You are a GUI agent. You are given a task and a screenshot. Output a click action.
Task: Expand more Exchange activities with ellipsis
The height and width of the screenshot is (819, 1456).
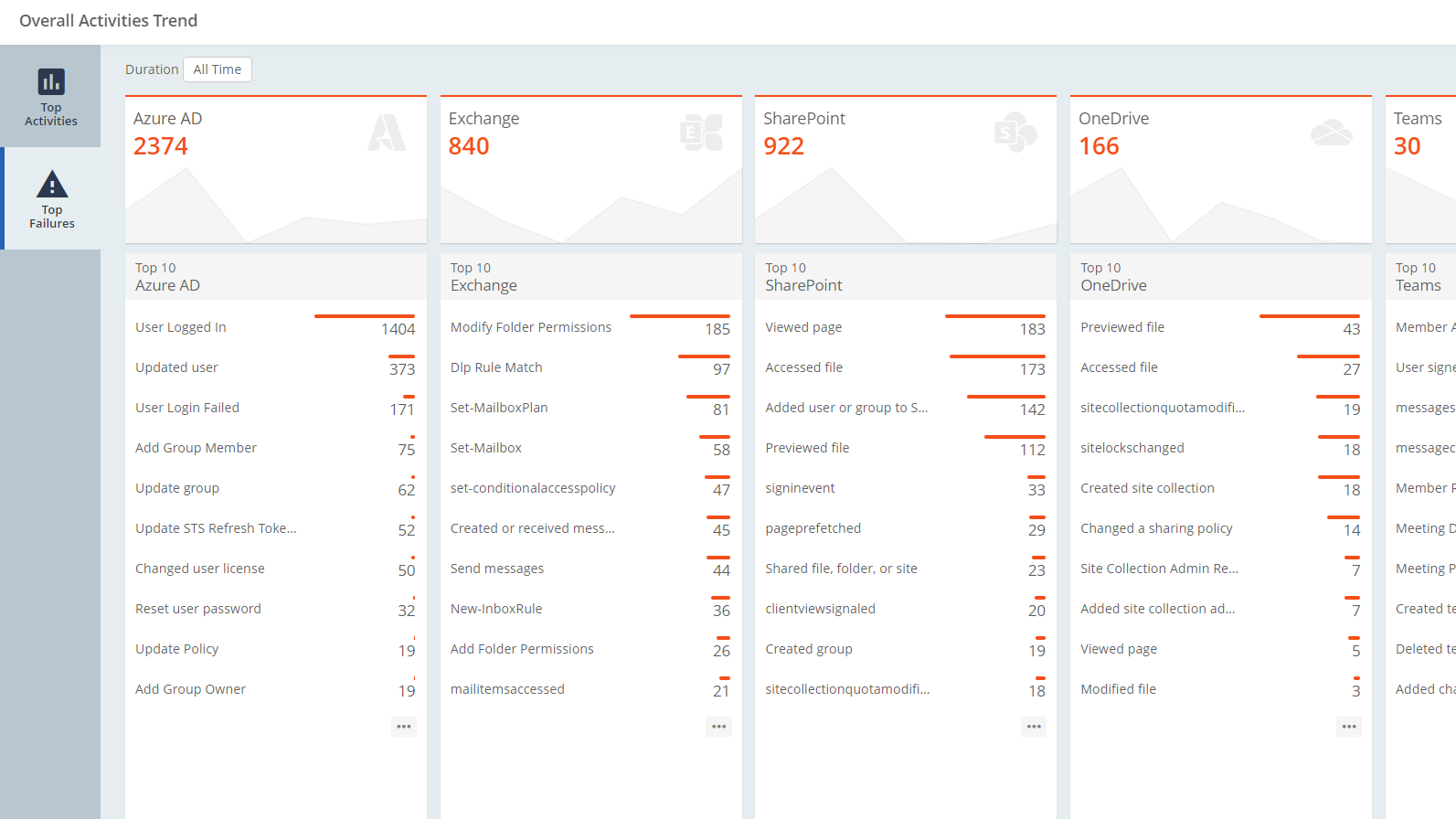(x=719, y=727)
